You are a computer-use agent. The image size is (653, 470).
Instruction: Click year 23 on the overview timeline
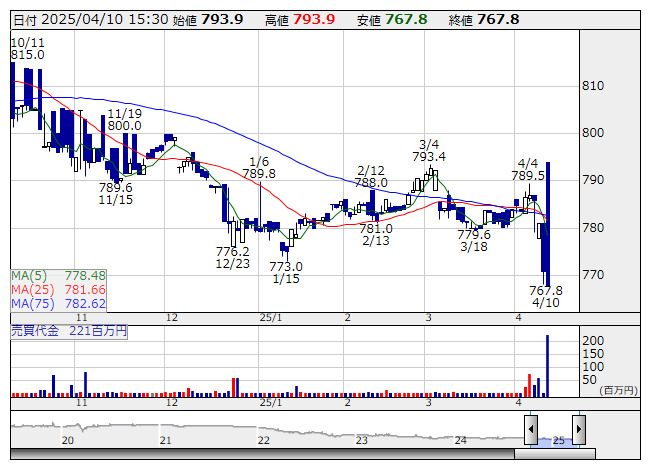click(x=361, y=440)
